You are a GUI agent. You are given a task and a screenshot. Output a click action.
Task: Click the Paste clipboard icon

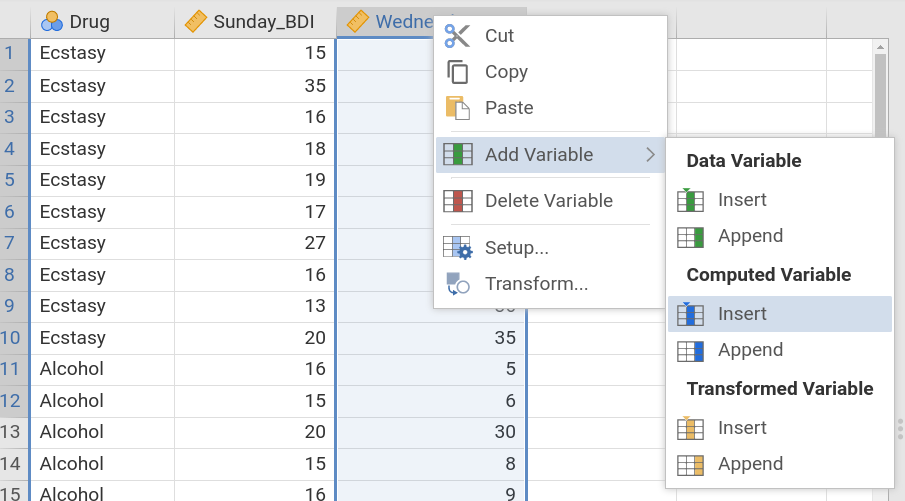[x=458, y=108]
